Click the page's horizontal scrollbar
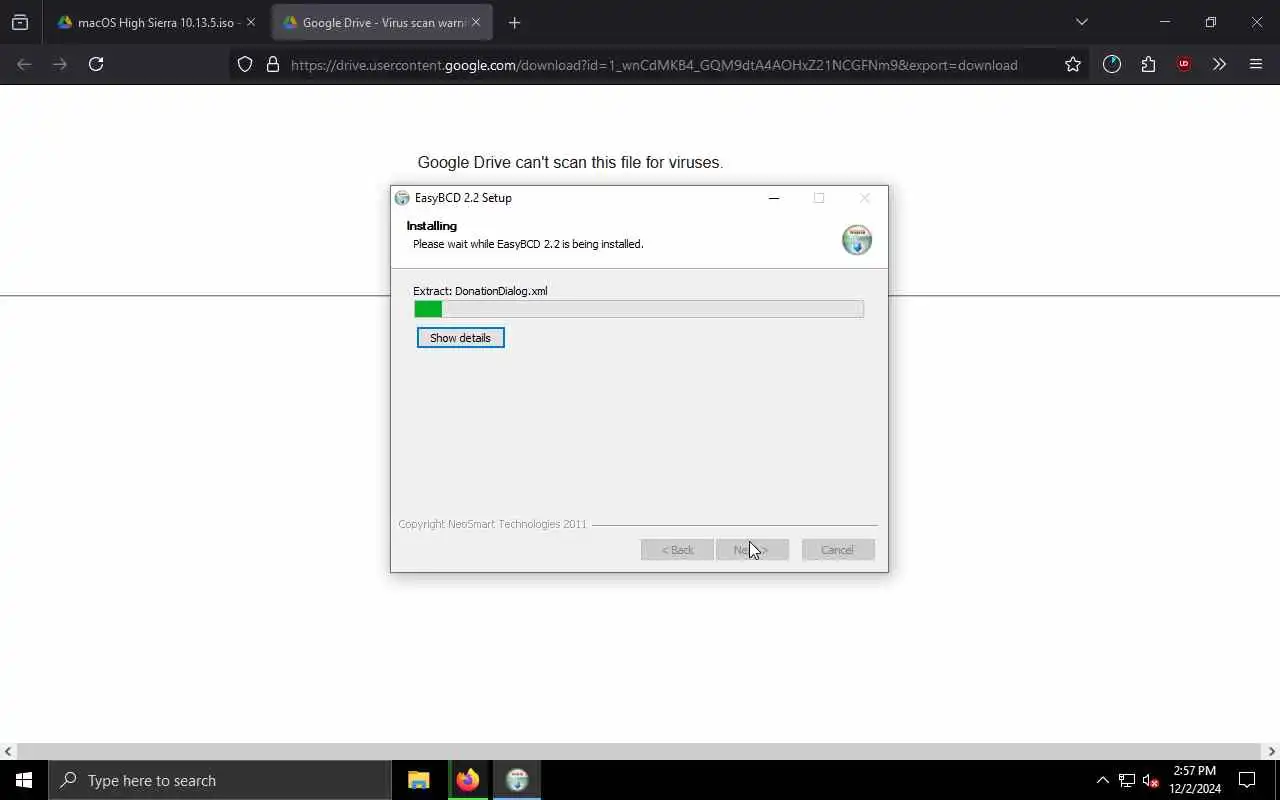This screenshot has height=800, width=1280. pyautogui.click(x=639, y=751)
